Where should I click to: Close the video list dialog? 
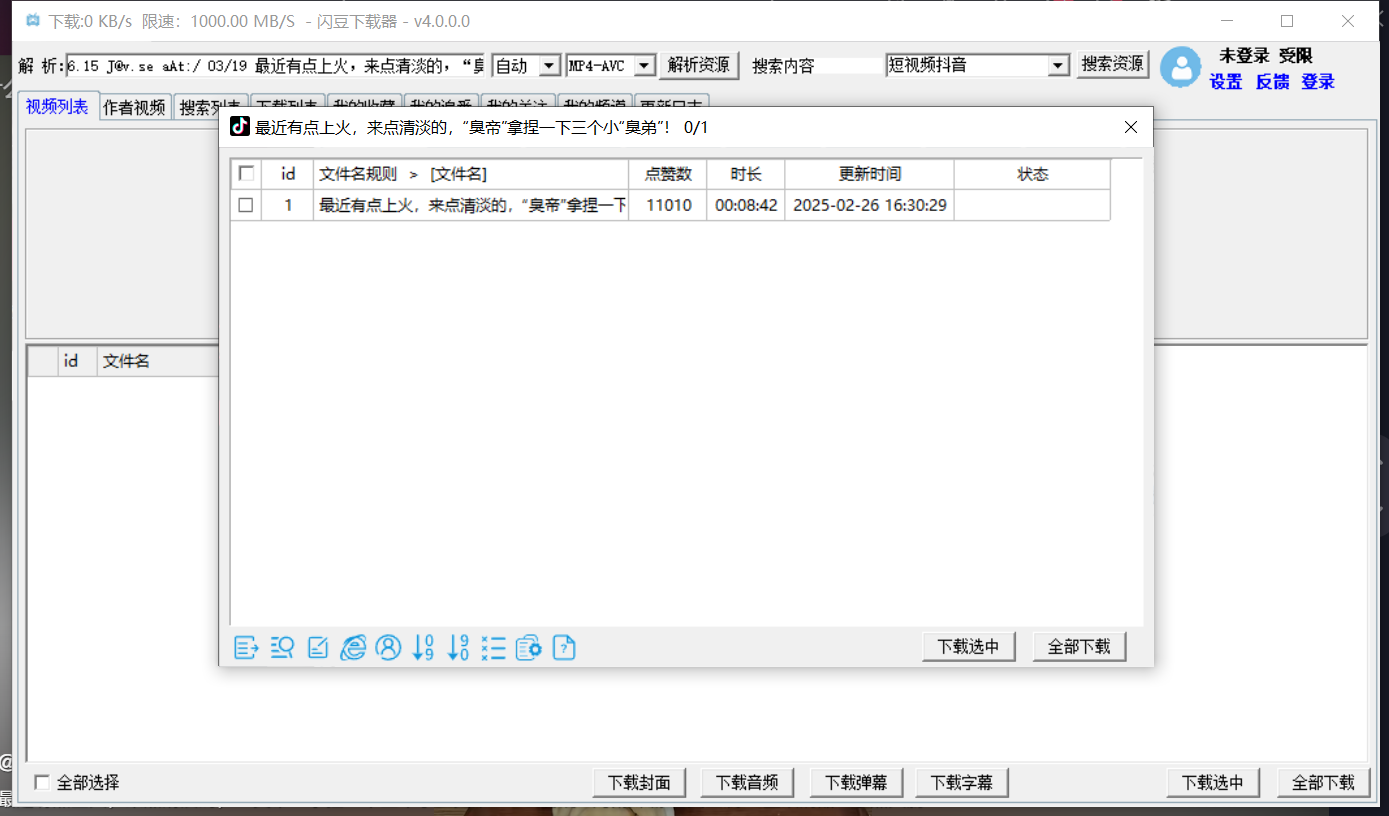click(x=1131, y=128)
